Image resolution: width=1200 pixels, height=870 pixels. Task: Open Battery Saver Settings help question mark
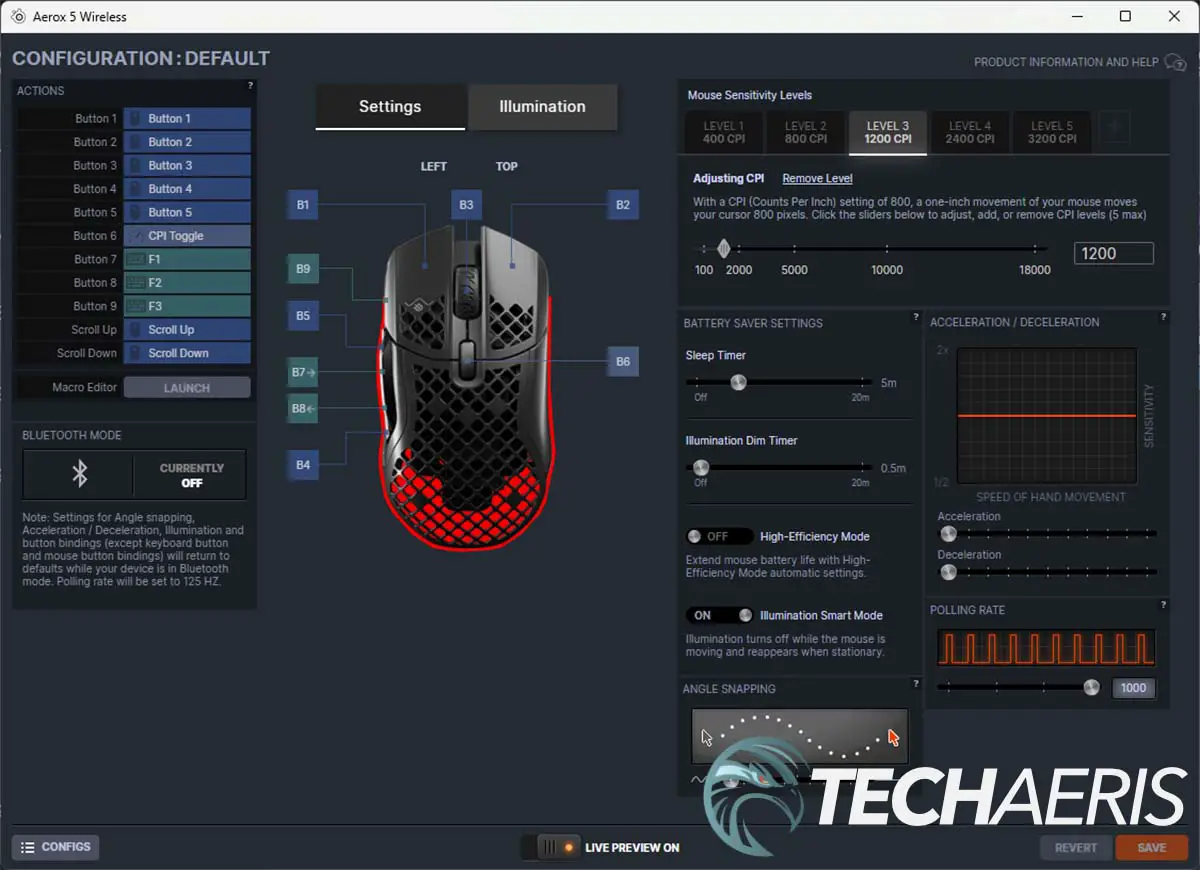point(916,318)
